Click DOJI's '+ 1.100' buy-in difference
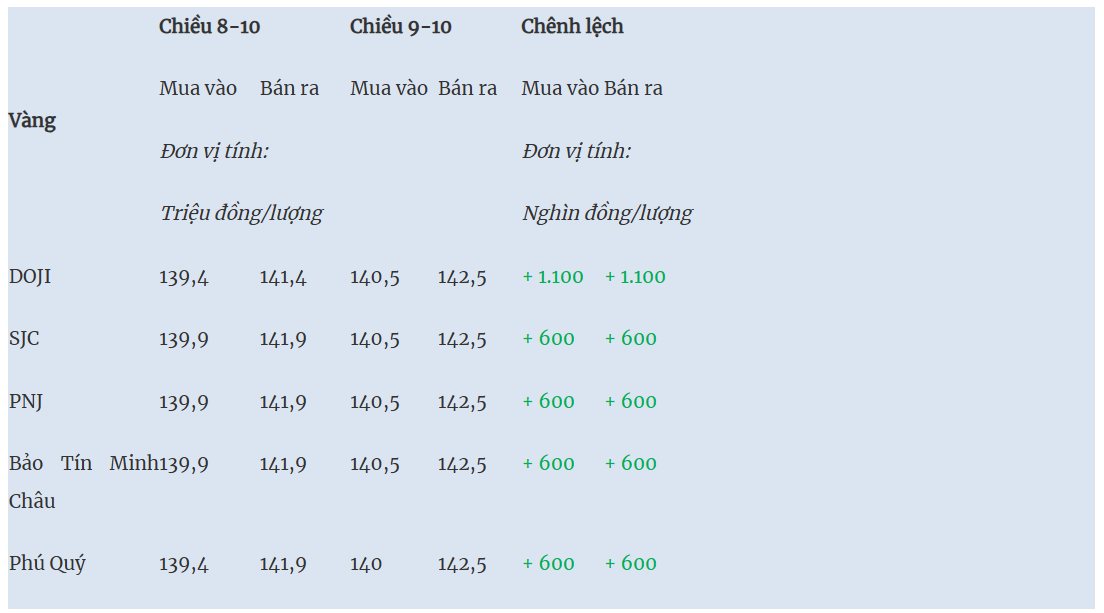 [553, 277]
